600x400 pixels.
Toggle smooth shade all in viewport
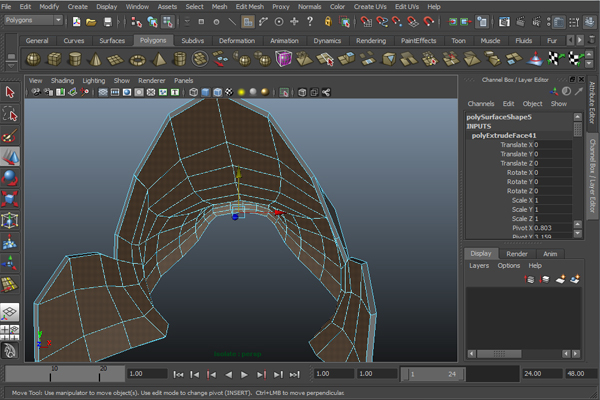coord(205,92)
